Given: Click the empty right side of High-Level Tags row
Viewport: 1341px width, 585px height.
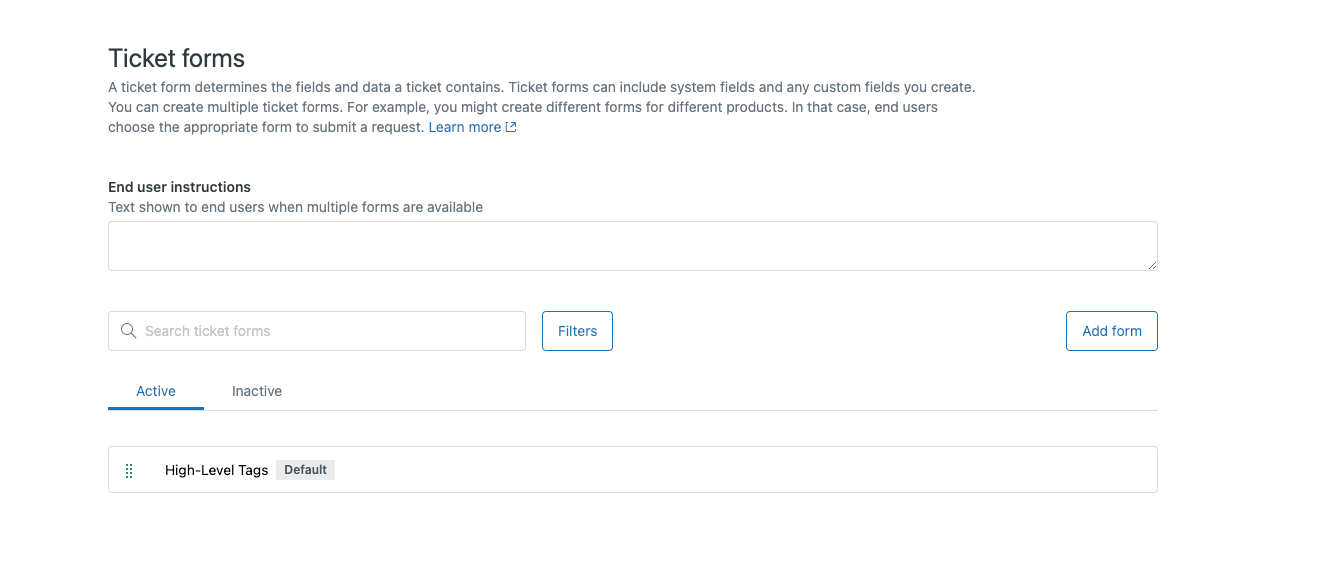Looking at the screenshot, I should [x=800, y=470].
